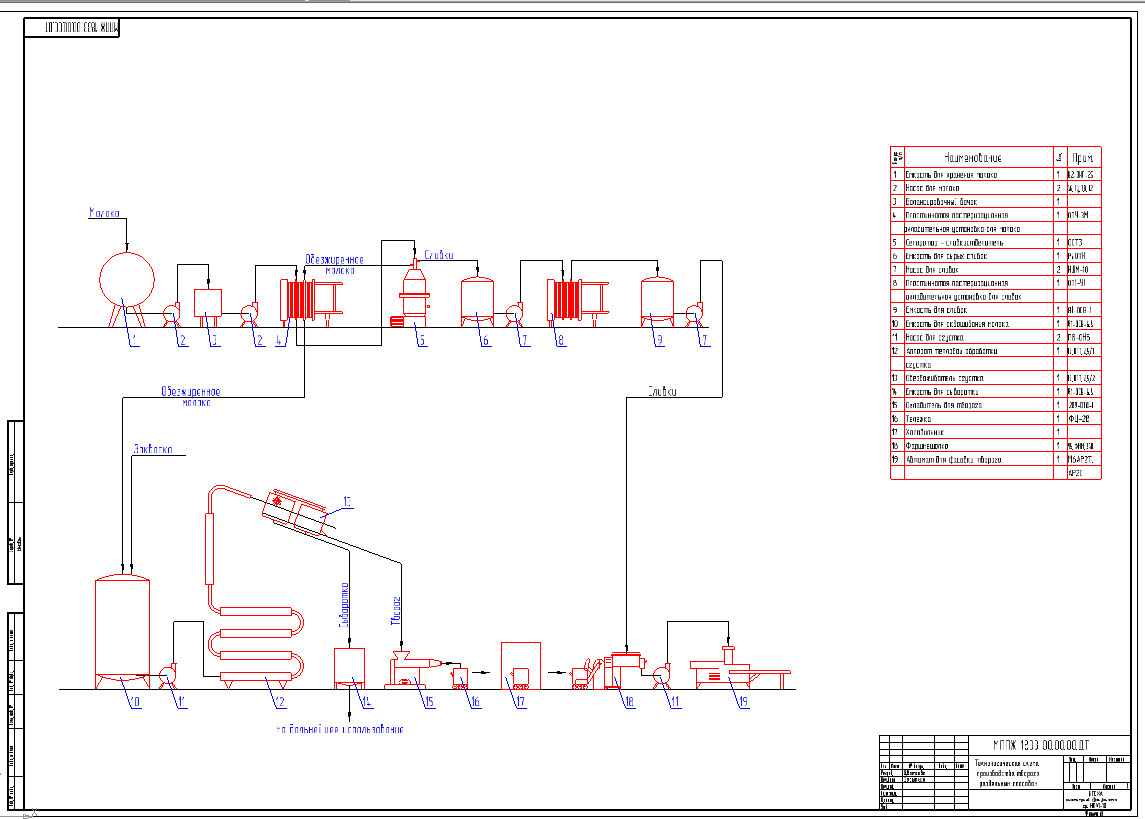
Task: Select the raw cream tank symbol labeled 6
Action: click(478, 301)
